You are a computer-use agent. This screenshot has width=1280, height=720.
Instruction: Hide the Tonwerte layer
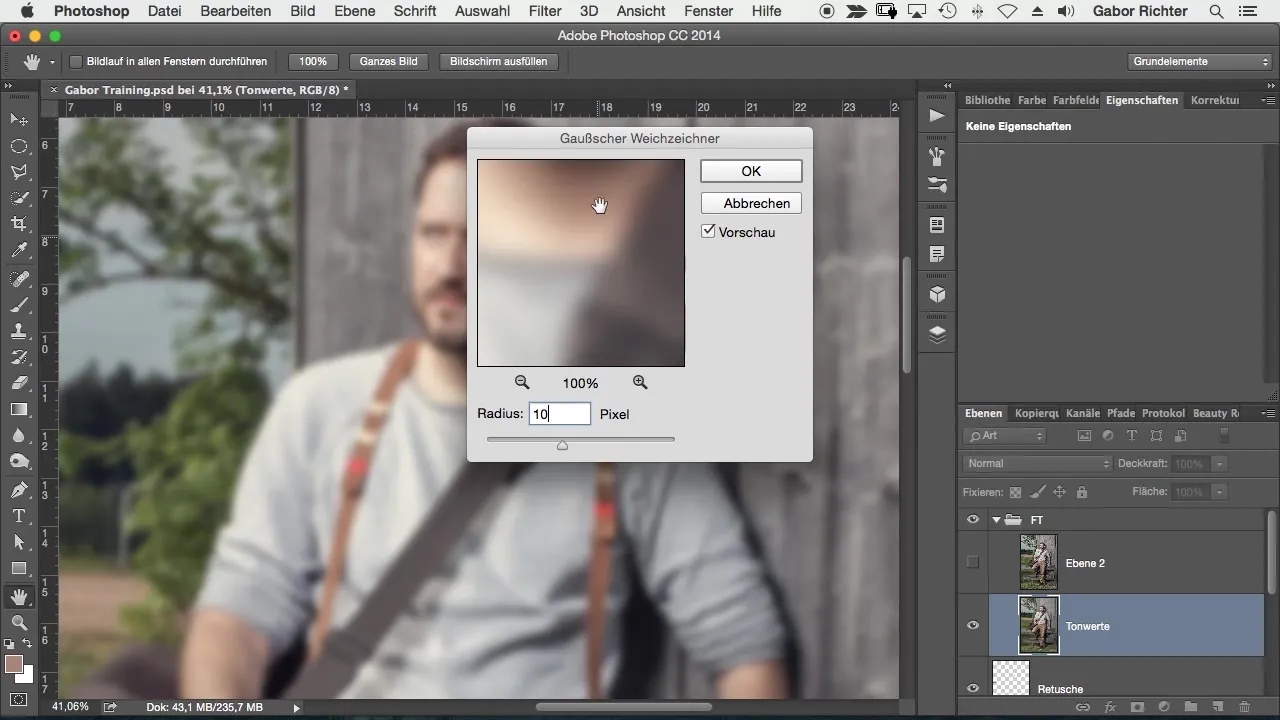point(973,626)
